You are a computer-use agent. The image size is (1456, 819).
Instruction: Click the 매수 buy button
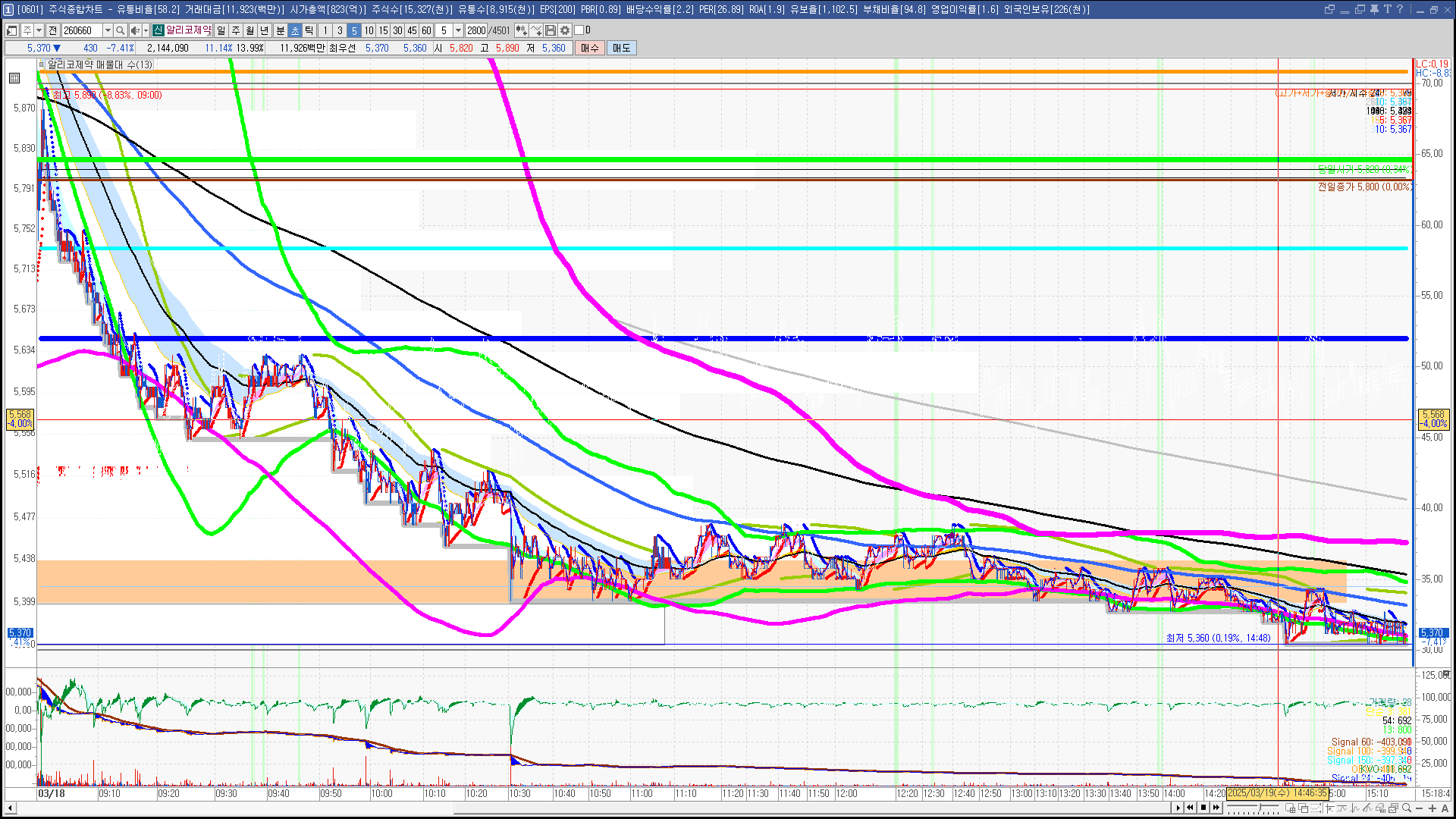pos(590,48)
